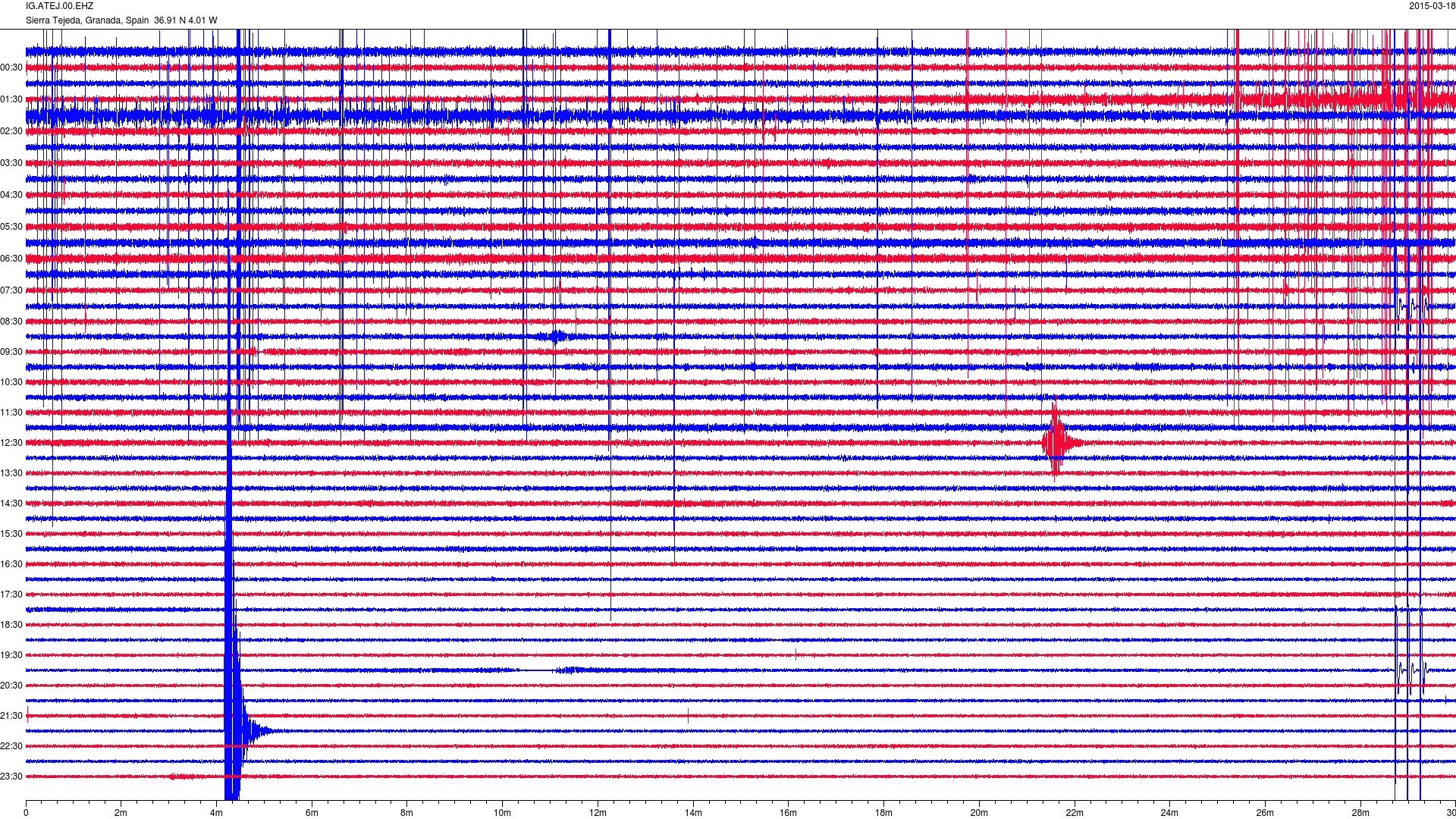The image size is (1456, 819).
Task: Select the 11:30 time row label
Action: click(11, 413)
